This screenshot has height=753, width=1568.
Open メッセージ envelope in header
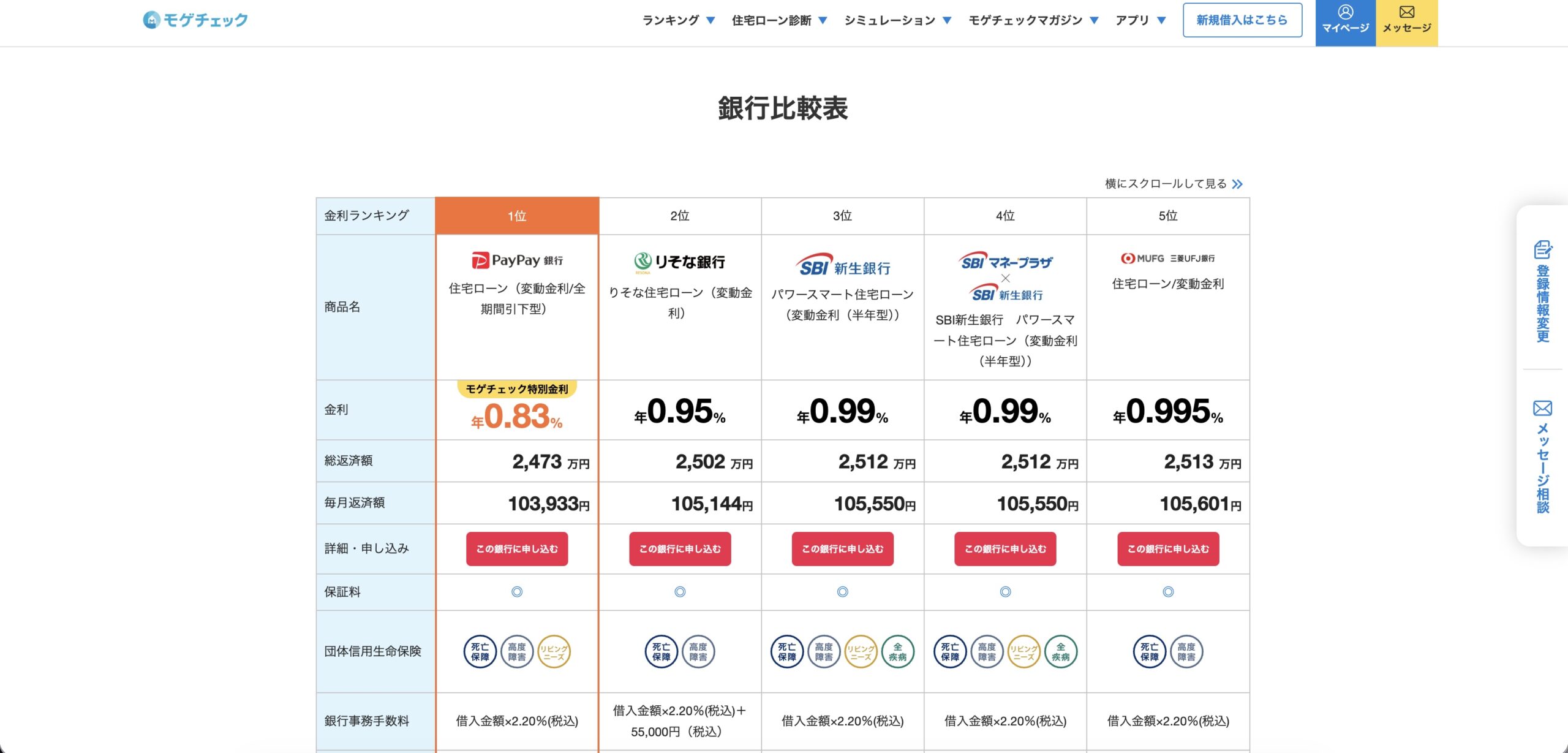point(1406,12)
